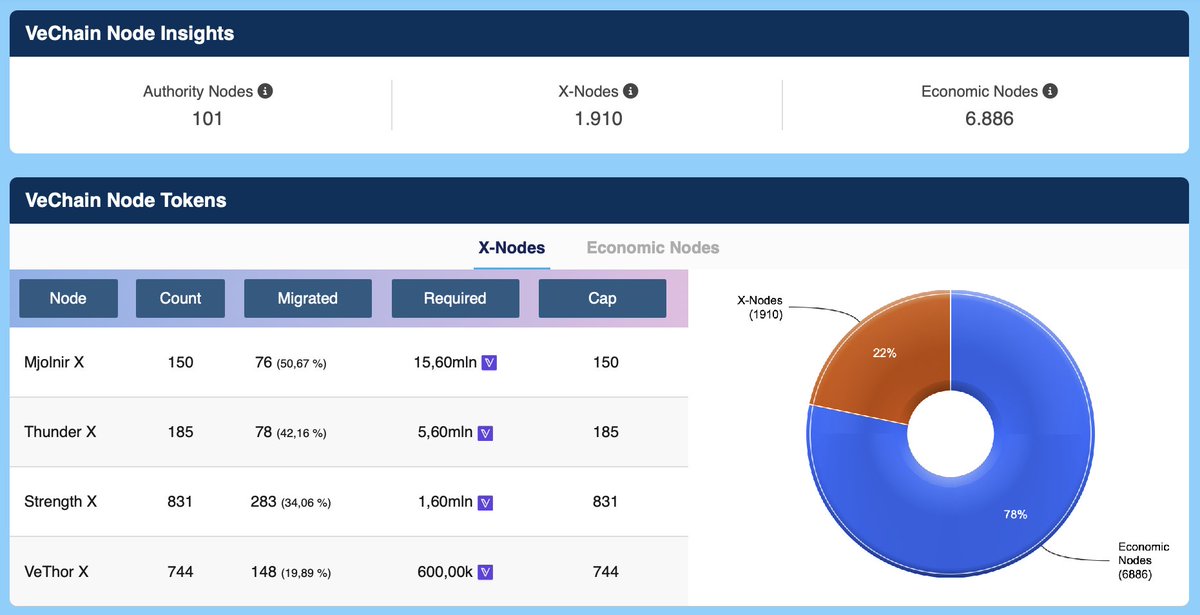This screenshot has width=1200, height=615.
Task: Click Thunder X migrated value 78 (42,16 %)
Action: click(x=291, y=432)
